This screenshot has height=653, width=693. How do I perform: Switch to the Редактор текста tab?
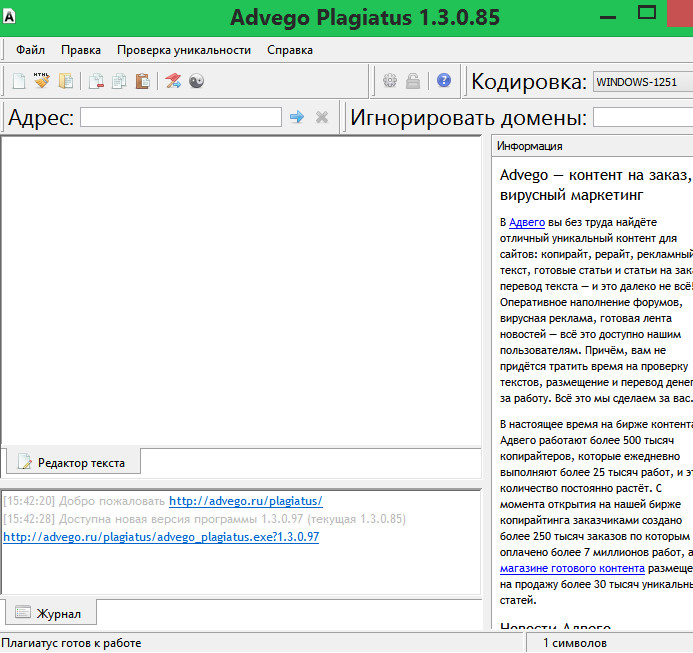tap(73, 462)
